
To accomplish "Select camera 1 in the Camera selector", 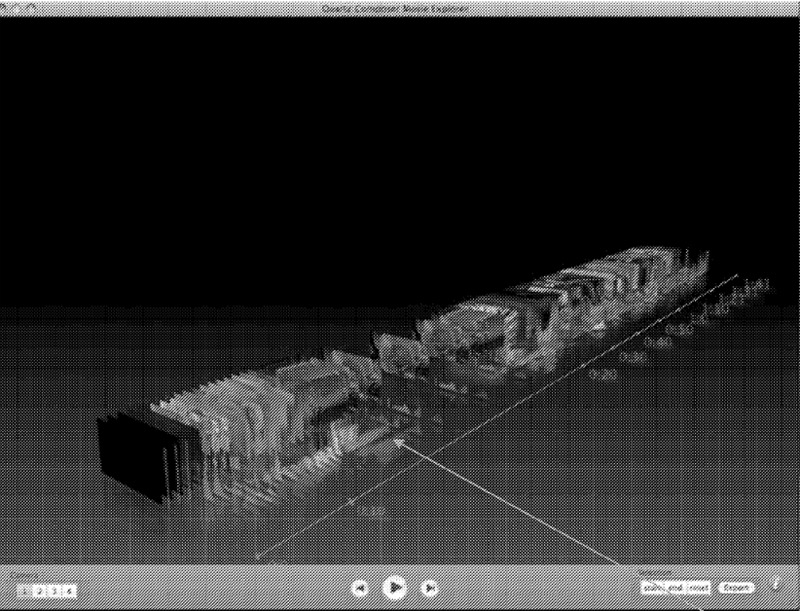I will click(x=24, y=591).
